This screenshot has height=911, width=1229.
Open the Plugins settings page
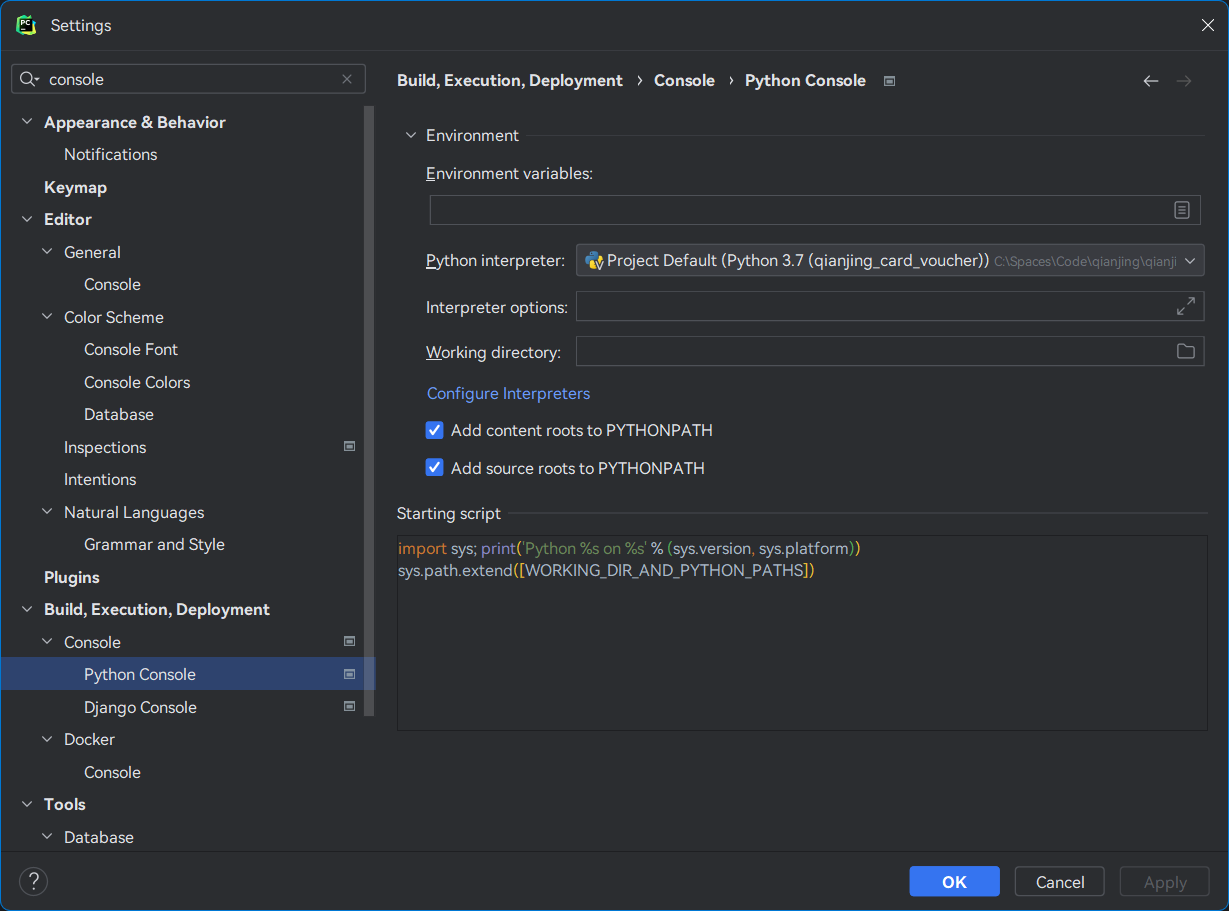click(x=72, y=577)
